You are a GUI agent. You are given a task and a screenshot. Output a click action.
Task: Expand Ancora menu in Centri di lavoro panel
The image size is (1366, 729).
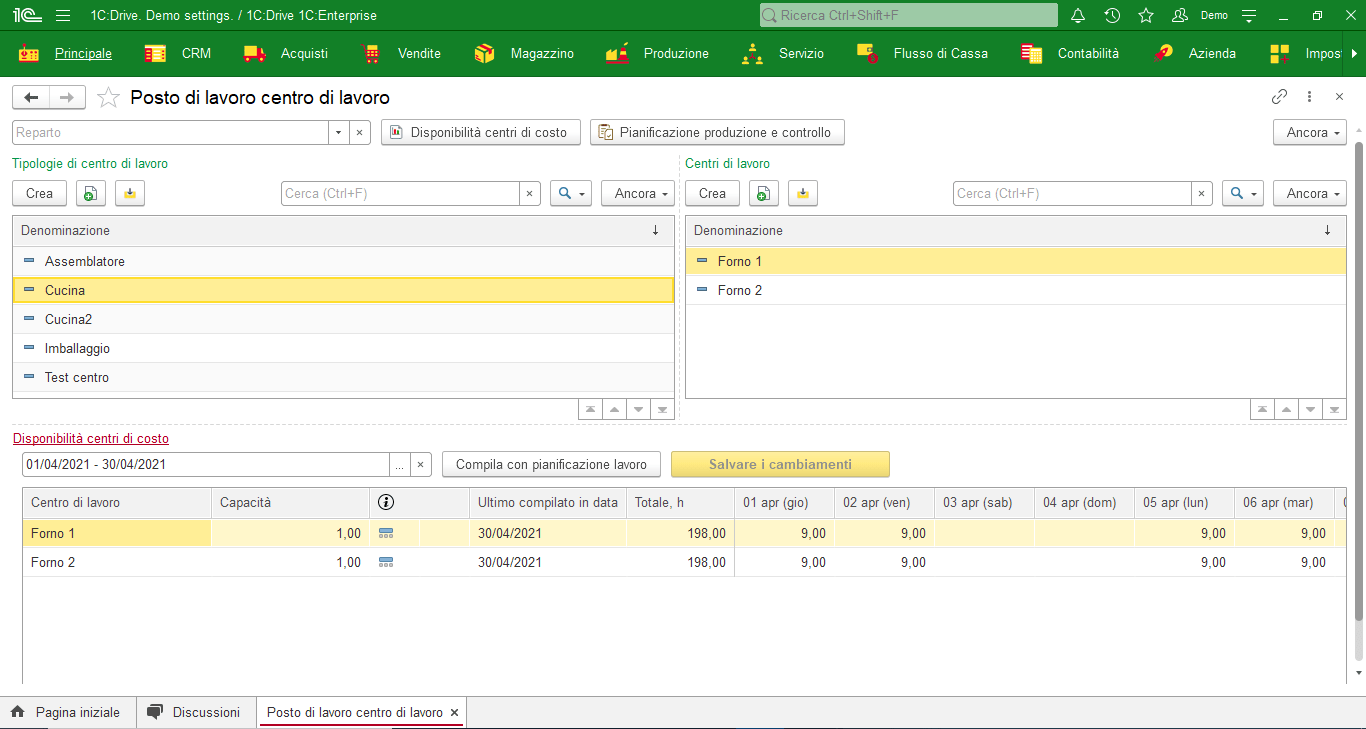tap(1310, 194)
